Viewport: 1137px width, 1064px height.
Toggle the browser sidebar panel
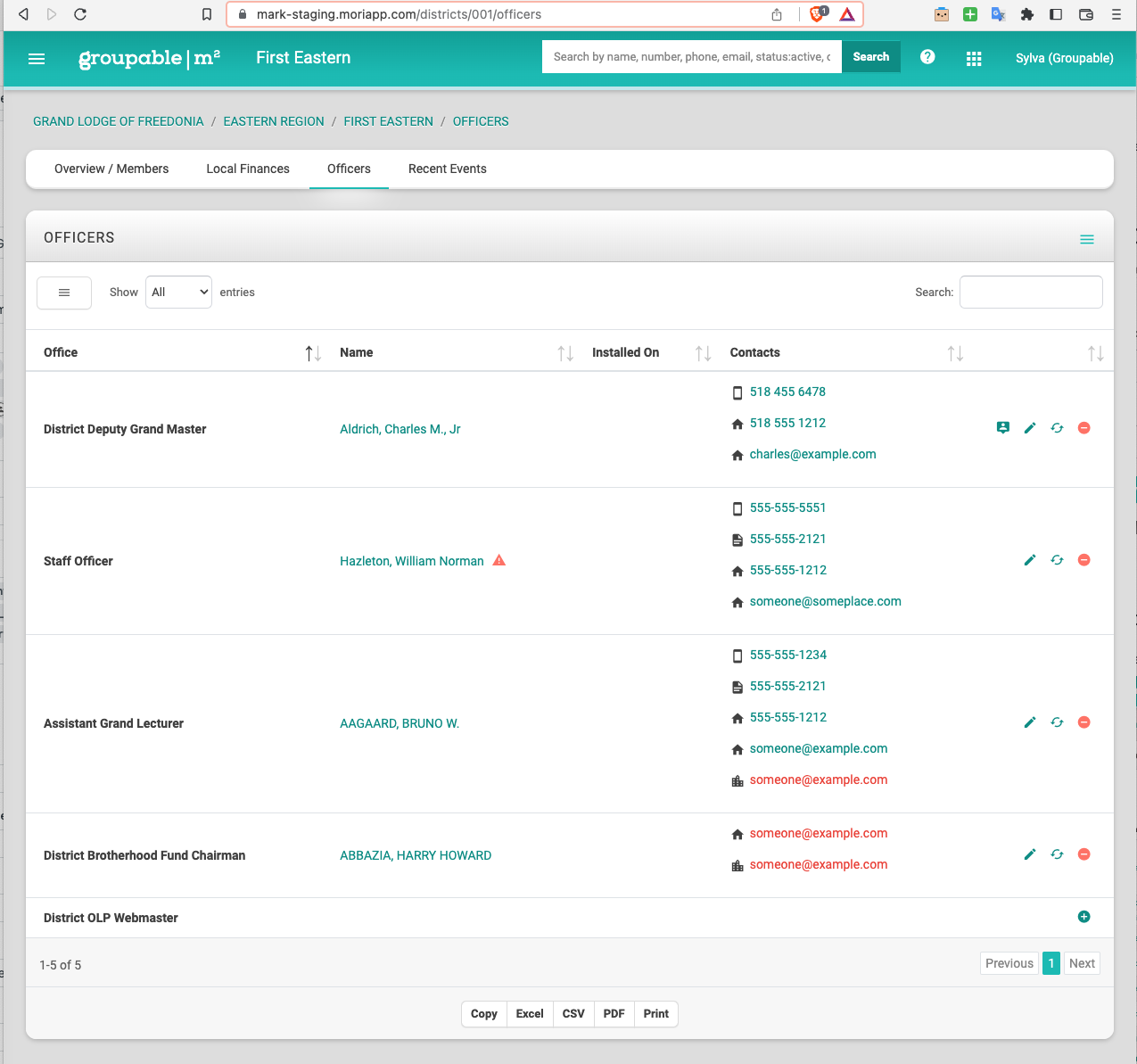[1056, 14]
